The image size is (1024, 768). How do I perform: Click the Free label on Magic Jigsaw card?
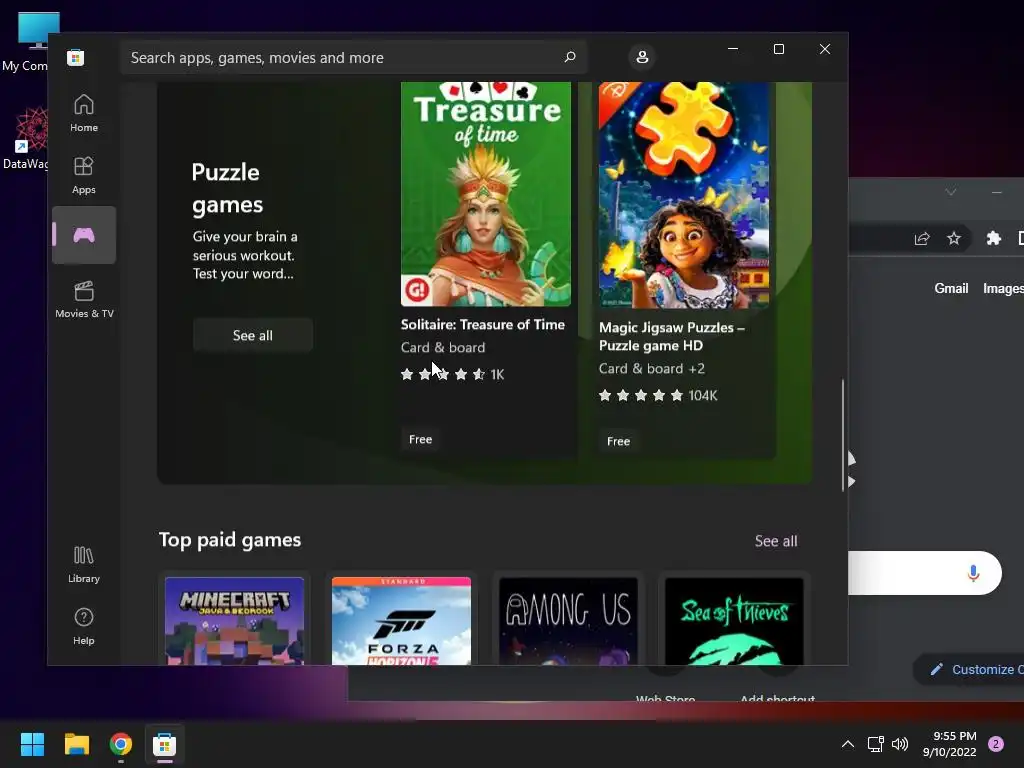click(x=618, y=441)
